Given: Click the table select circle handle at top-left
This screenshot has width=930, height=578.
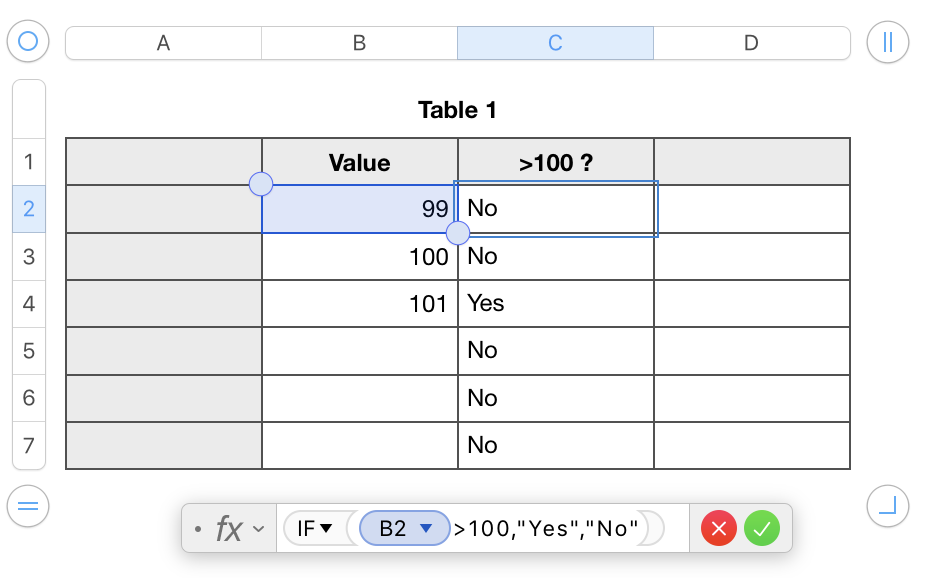Looking at the screenshot, I should (x=28, y=42).
